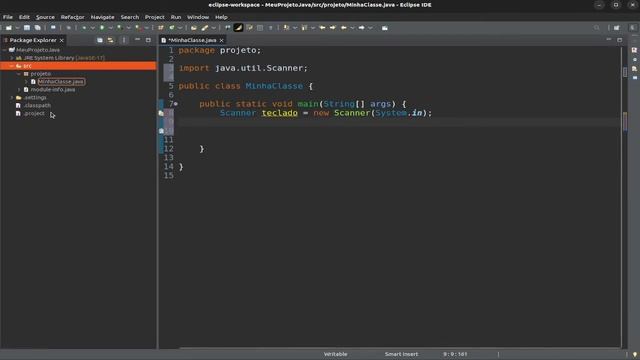Screen dimensions: 640x360
Task: Minimize the Package Explorer view
Action: 138,40
